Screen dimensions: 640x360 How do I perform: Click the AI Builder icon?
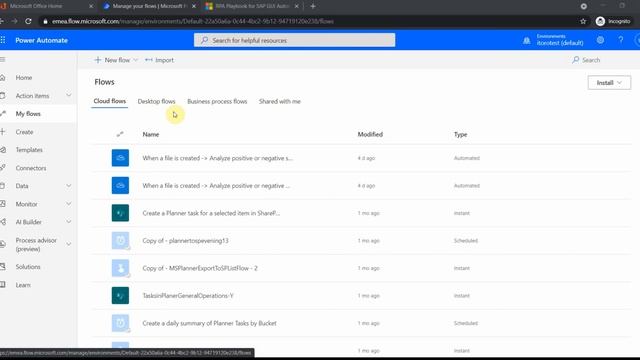click(3, 222)
